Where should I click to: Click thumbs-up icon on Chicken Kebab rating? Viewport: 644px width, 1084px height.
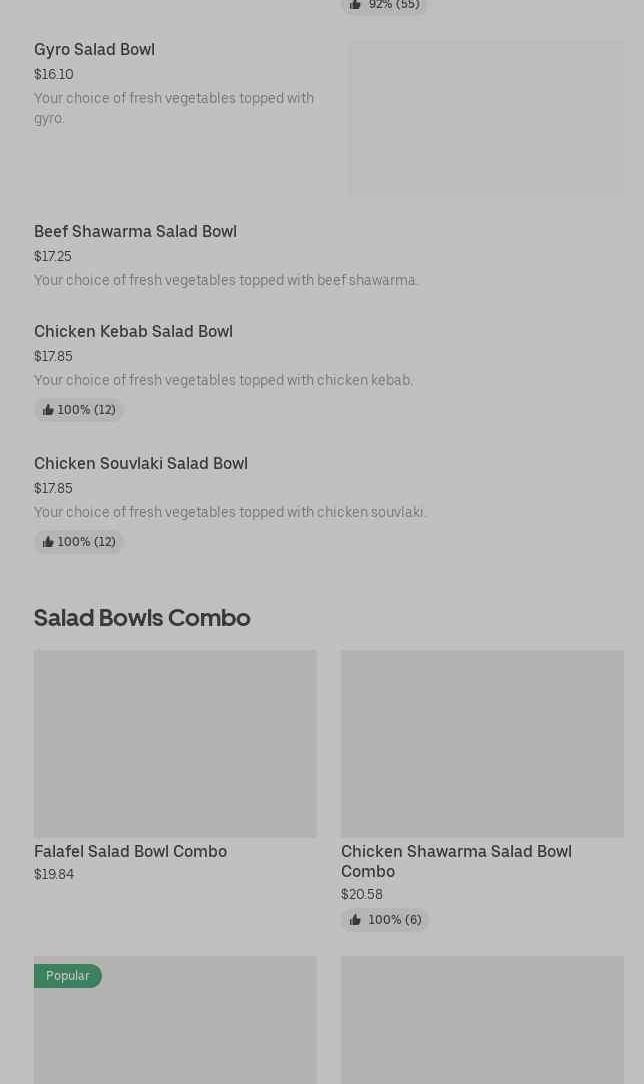tap(48, 410)
